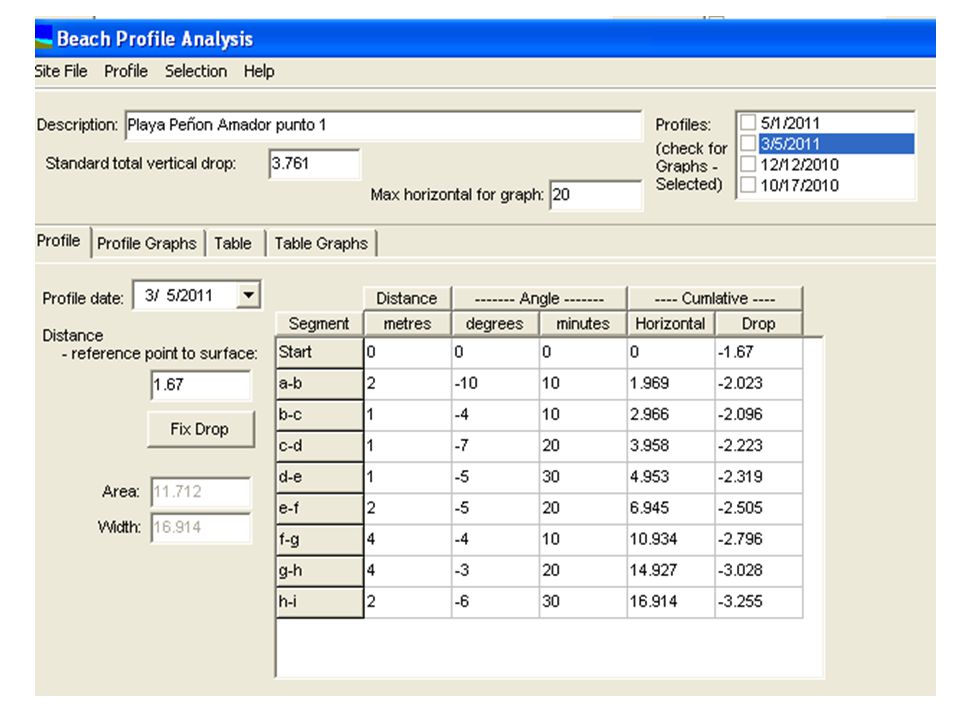Viewport: 960px width, 720px height.
Task: Check the 10/17/2010 profile checkbox
Action: coord(748,185)
